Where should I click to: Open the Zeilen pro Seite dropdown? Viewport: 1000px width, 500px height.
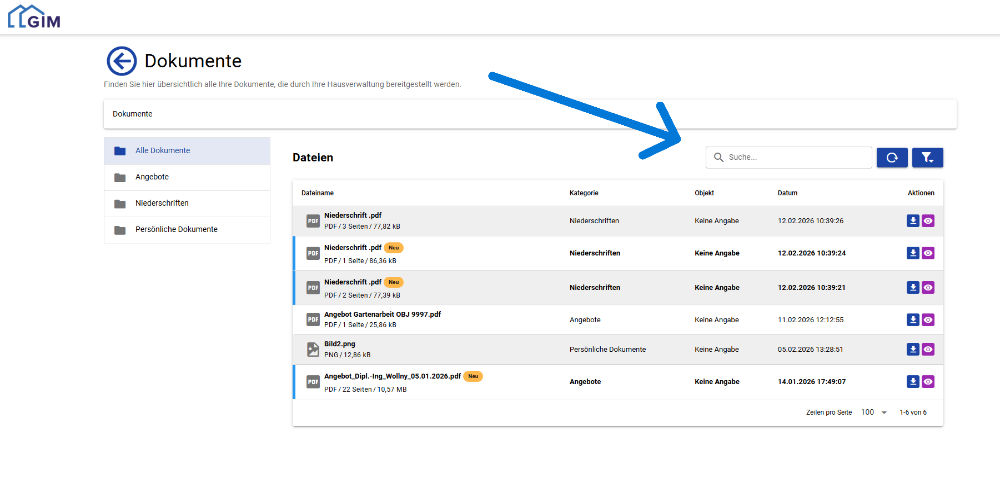pyautogui.click(x=873, y=412)
